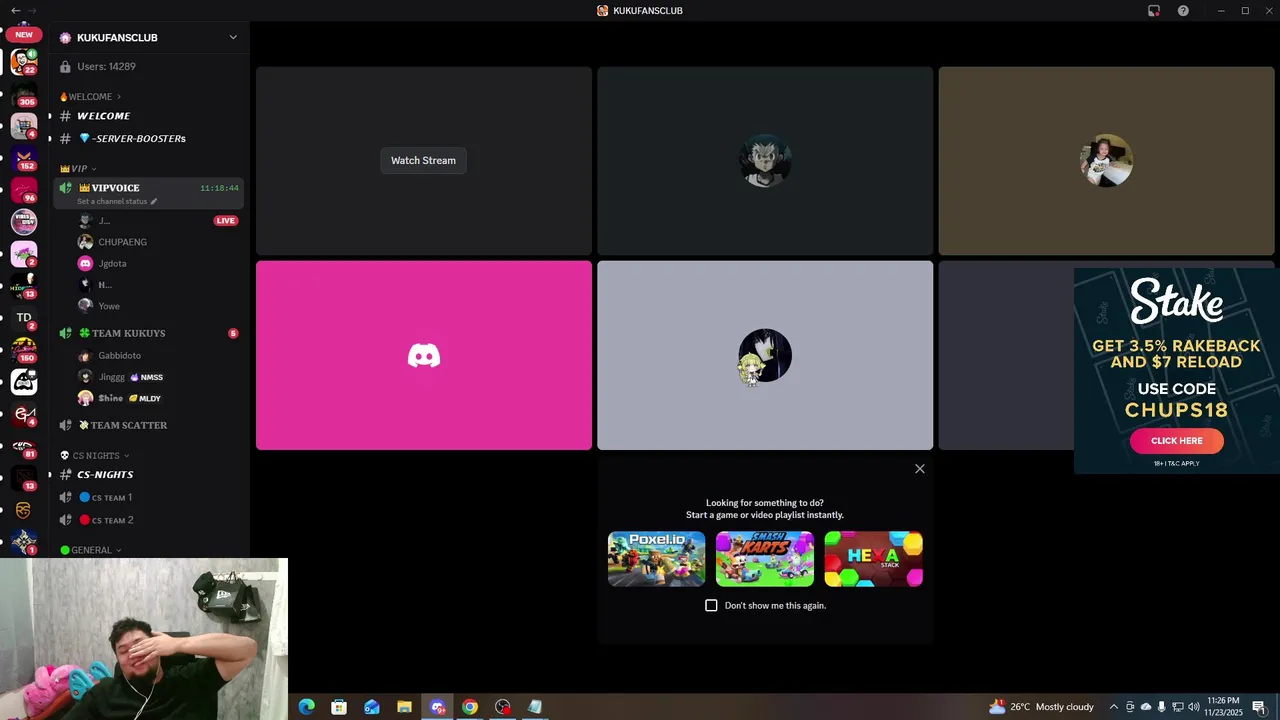Switch to Discord taskbar icon
The width and height of the screenshot is (1280, 720).
[437, 707]
